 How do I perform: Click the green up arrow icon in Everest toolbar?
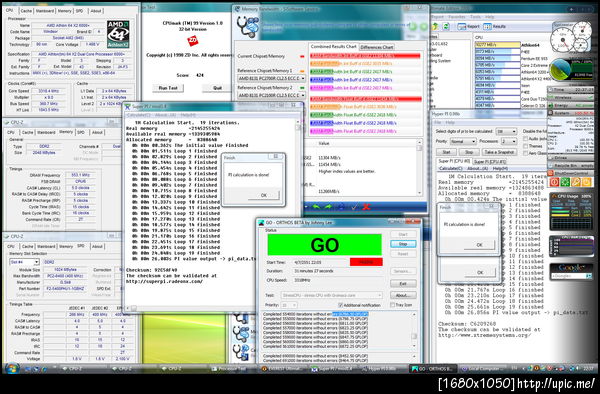click(435, 26)
